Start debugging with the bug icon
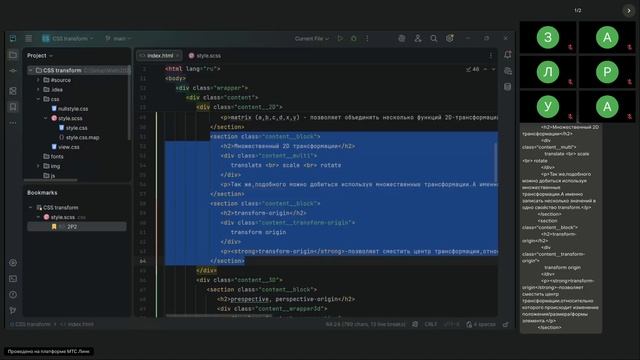Screen dimensions: 640x360 354,38
